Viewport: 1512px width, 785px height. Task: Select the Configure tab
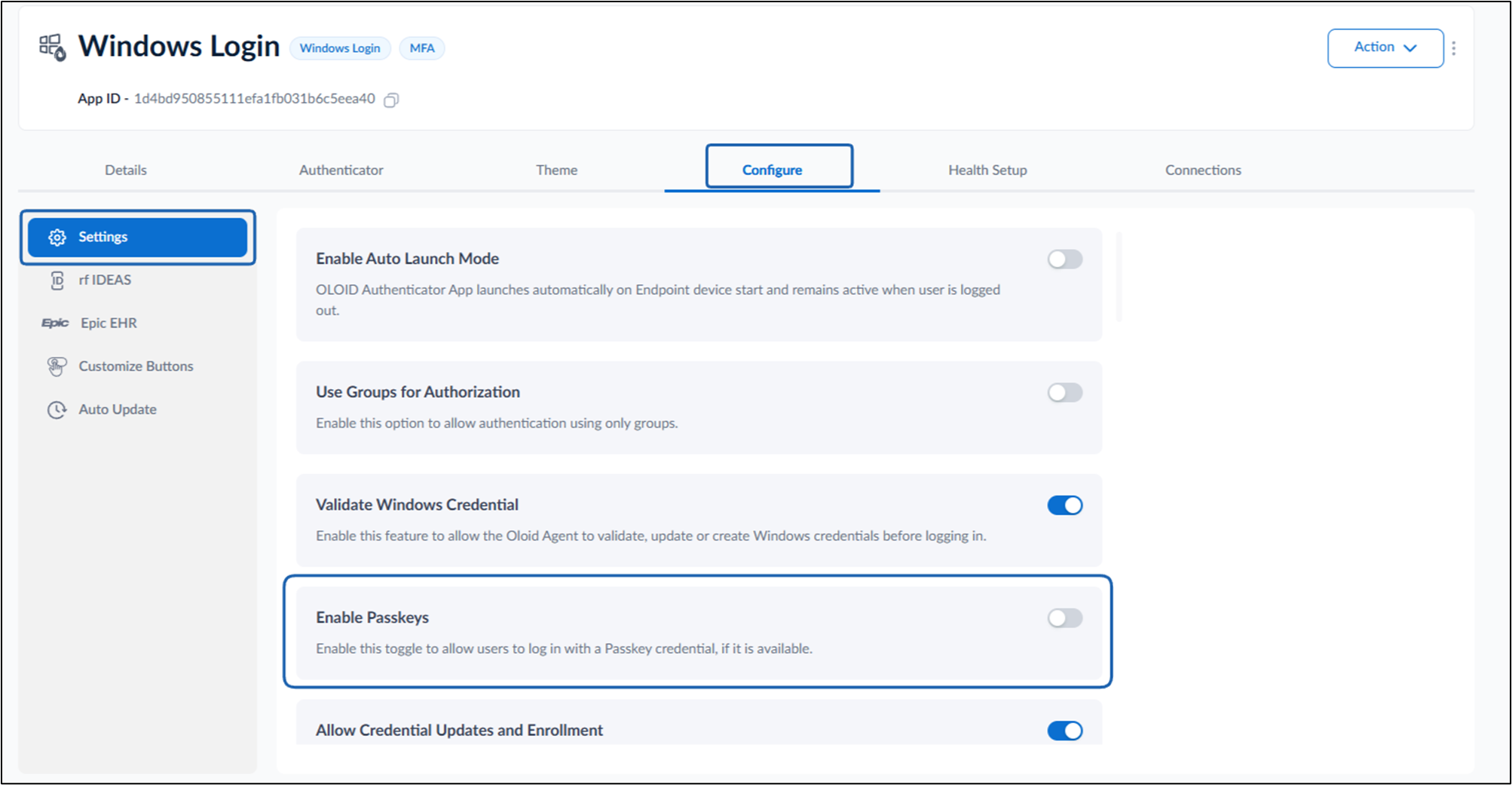772,170
